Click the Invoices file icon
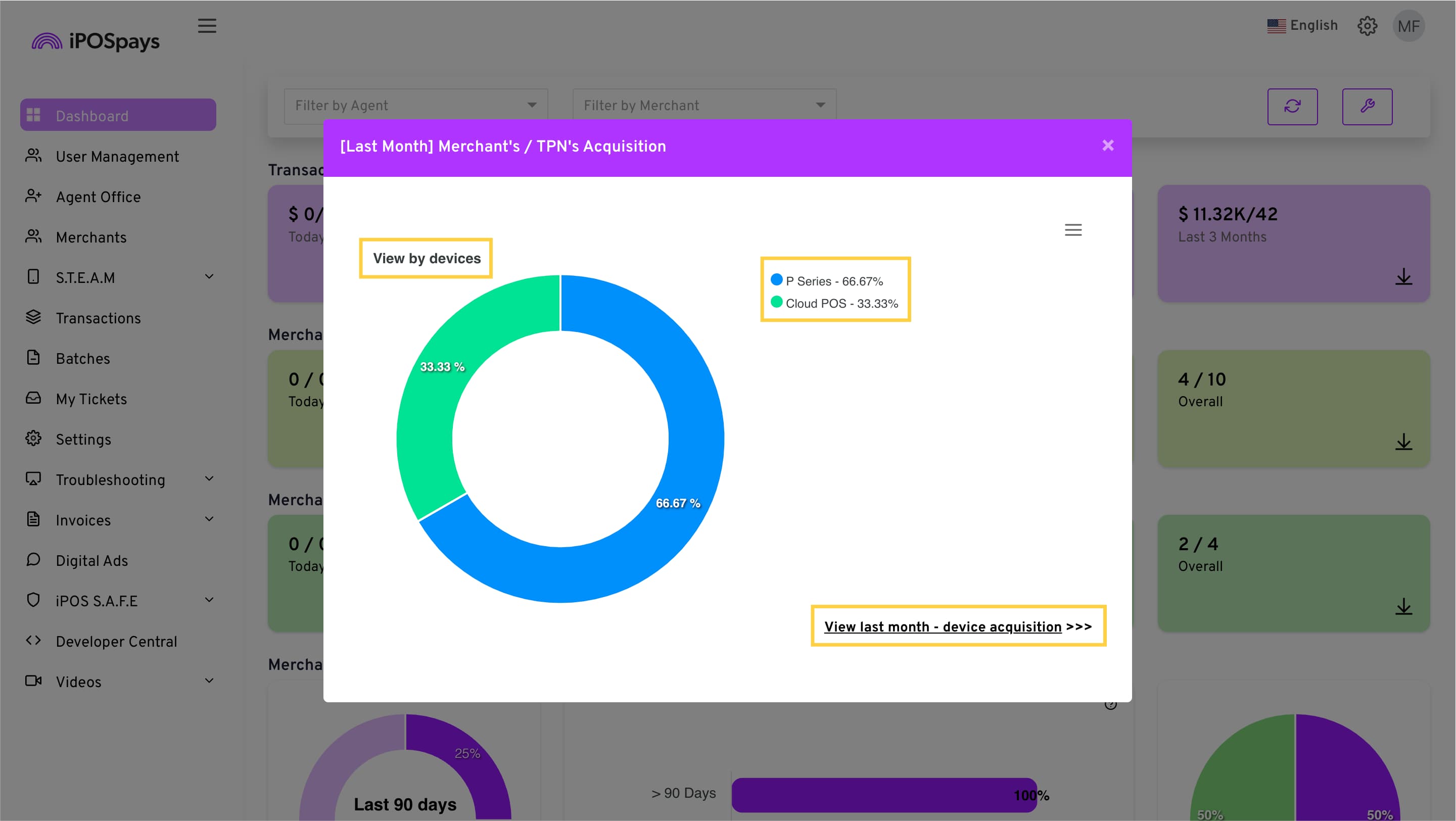Image resolution: width=1456 pixels, height=821 pixels. (33, 519)
